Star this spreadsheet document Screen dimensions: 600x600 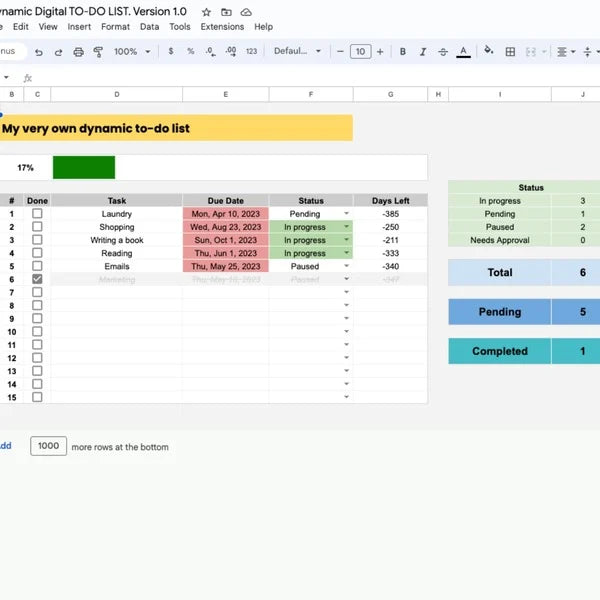[206, 11]
